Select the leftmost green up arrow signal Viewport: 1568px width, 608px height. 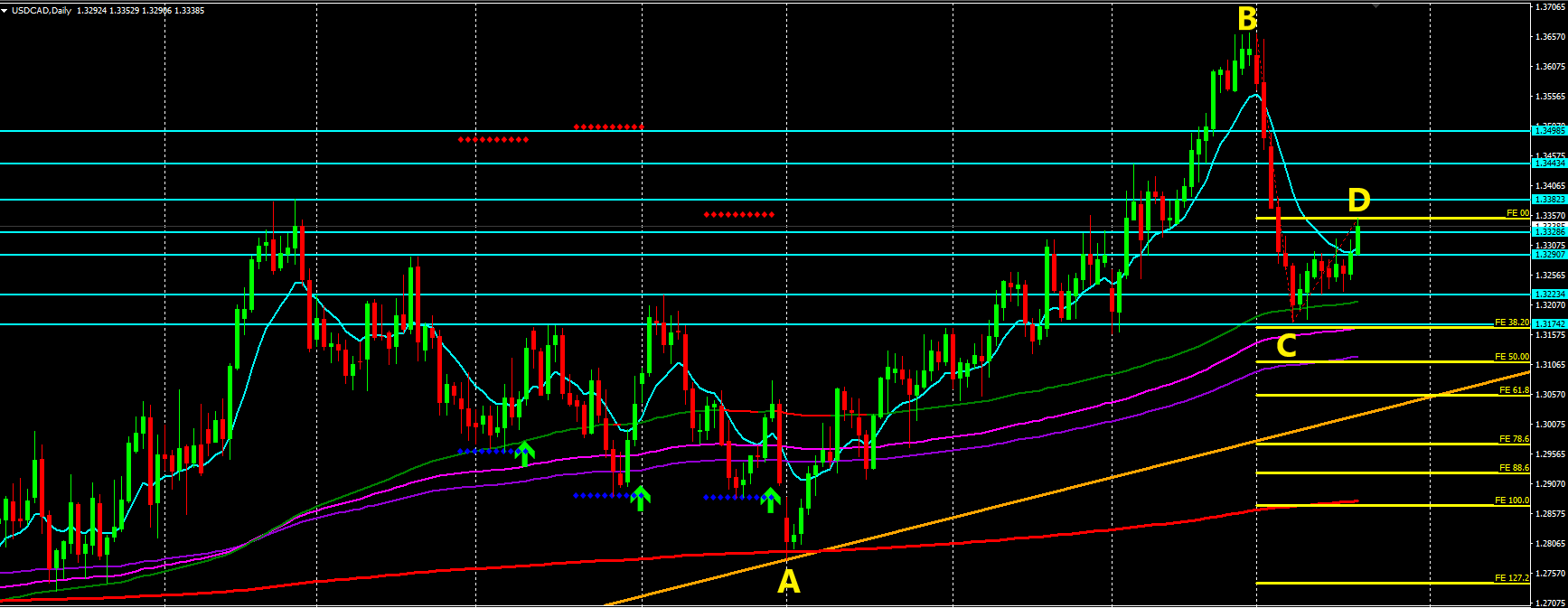click(x=525, y=453)
